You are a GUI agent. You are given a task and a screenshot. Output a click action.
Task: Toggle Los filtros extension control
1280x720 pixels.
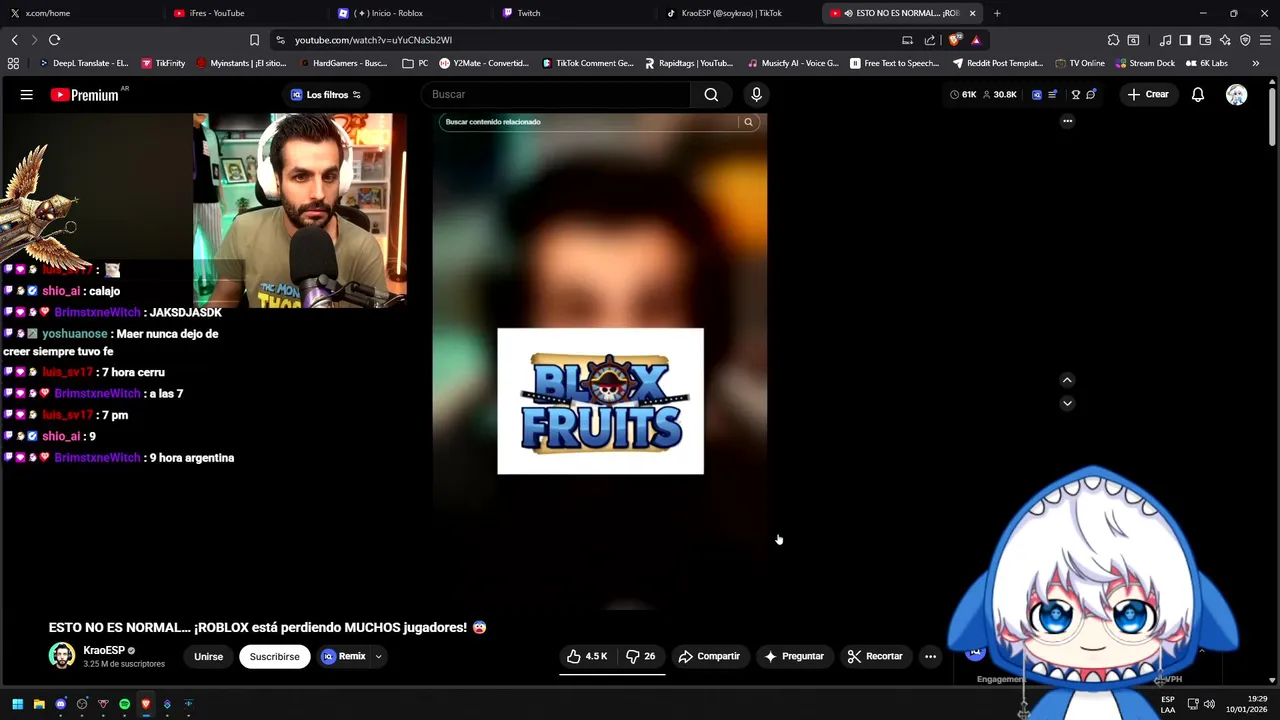tap(325, 94)
